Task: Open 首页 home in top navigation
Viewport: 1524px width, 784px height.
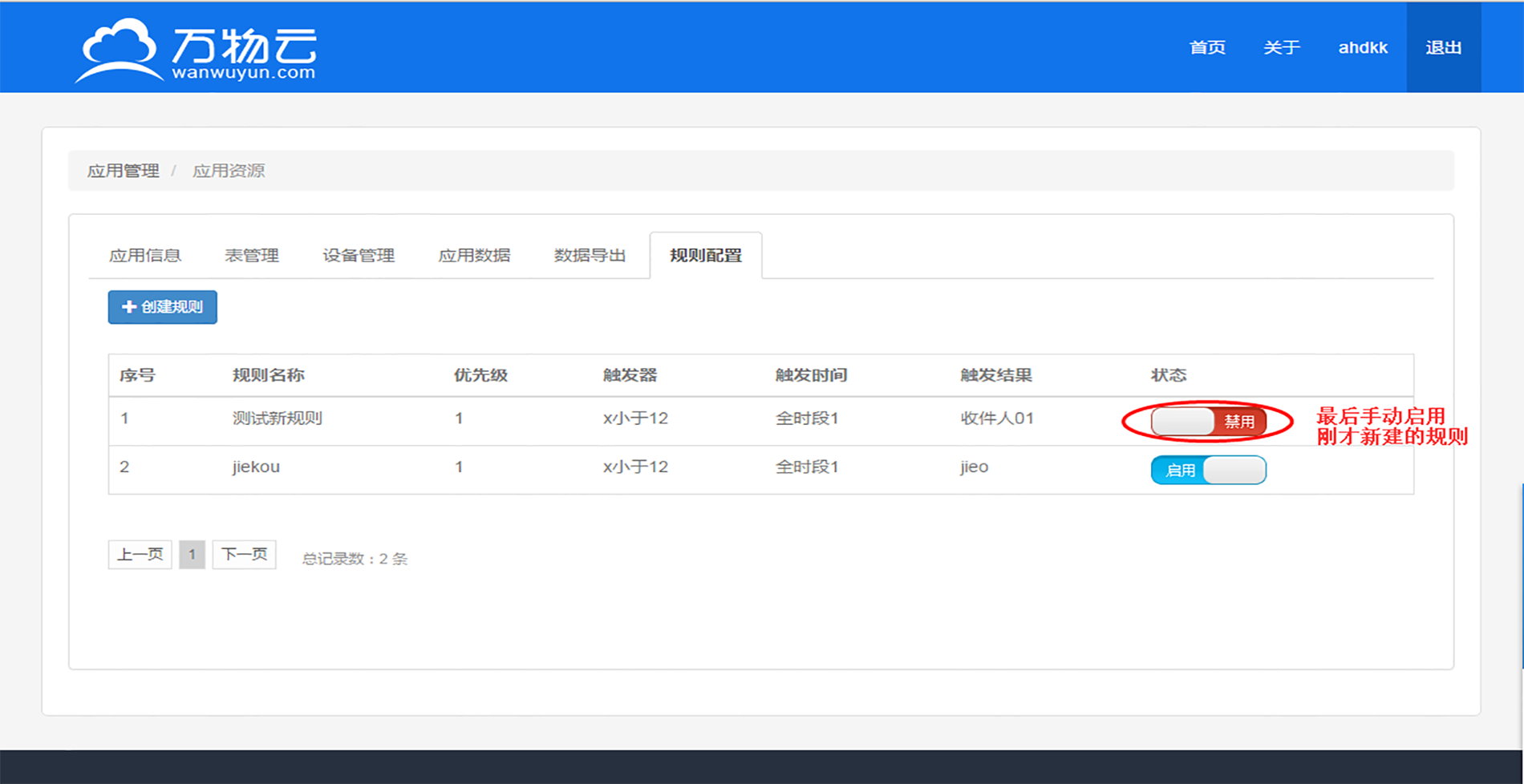Action: point(1207,47)
